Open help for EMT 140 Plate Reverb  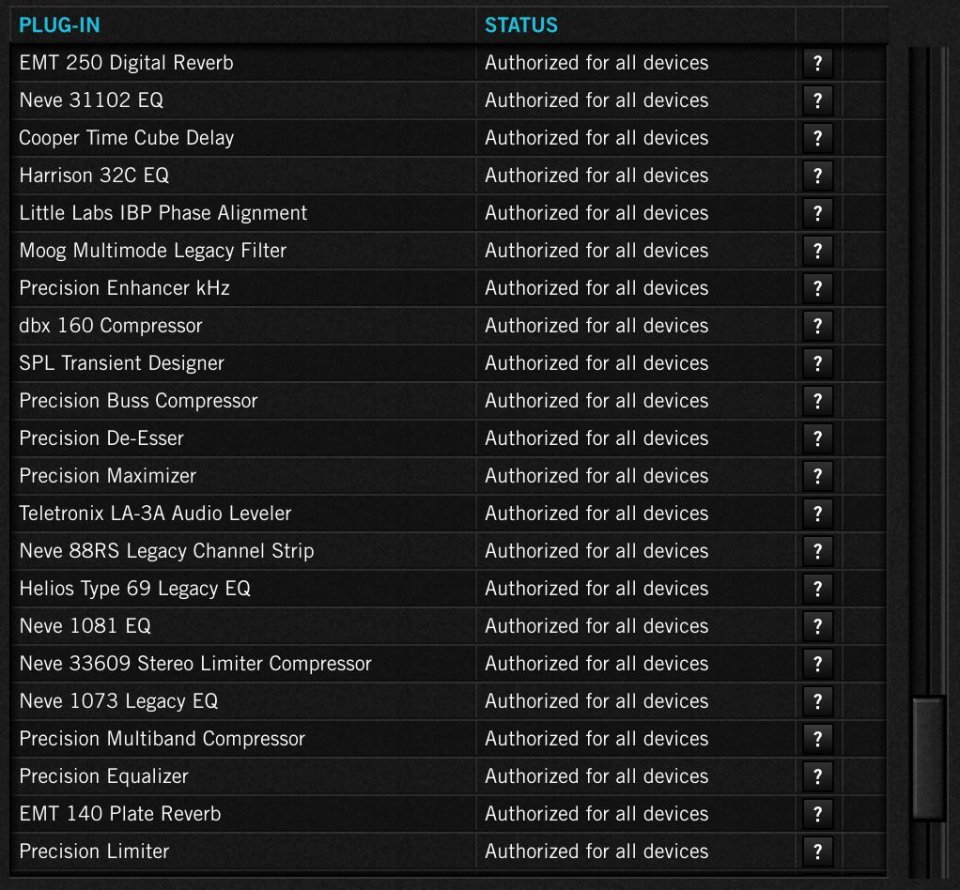coord(817,813)
